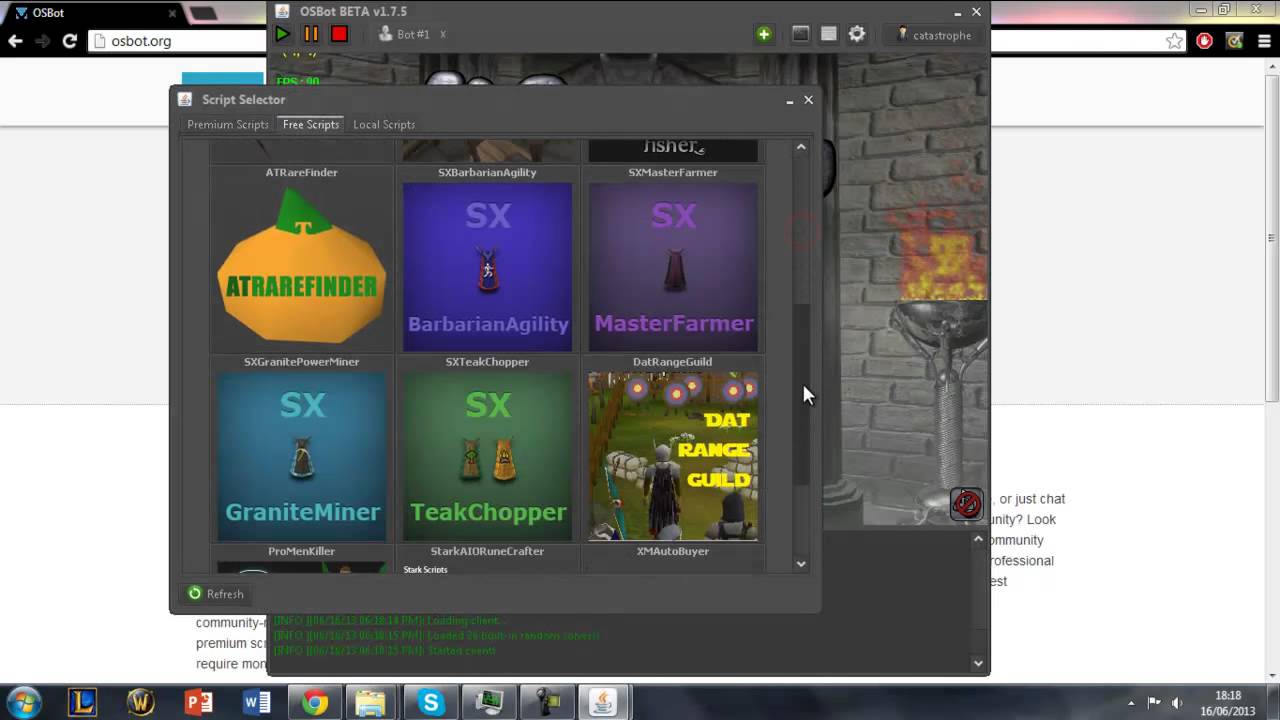Click the camcorder recorder icon in the taskbar
Viewport: 1280px width, 720px height.
547,703
